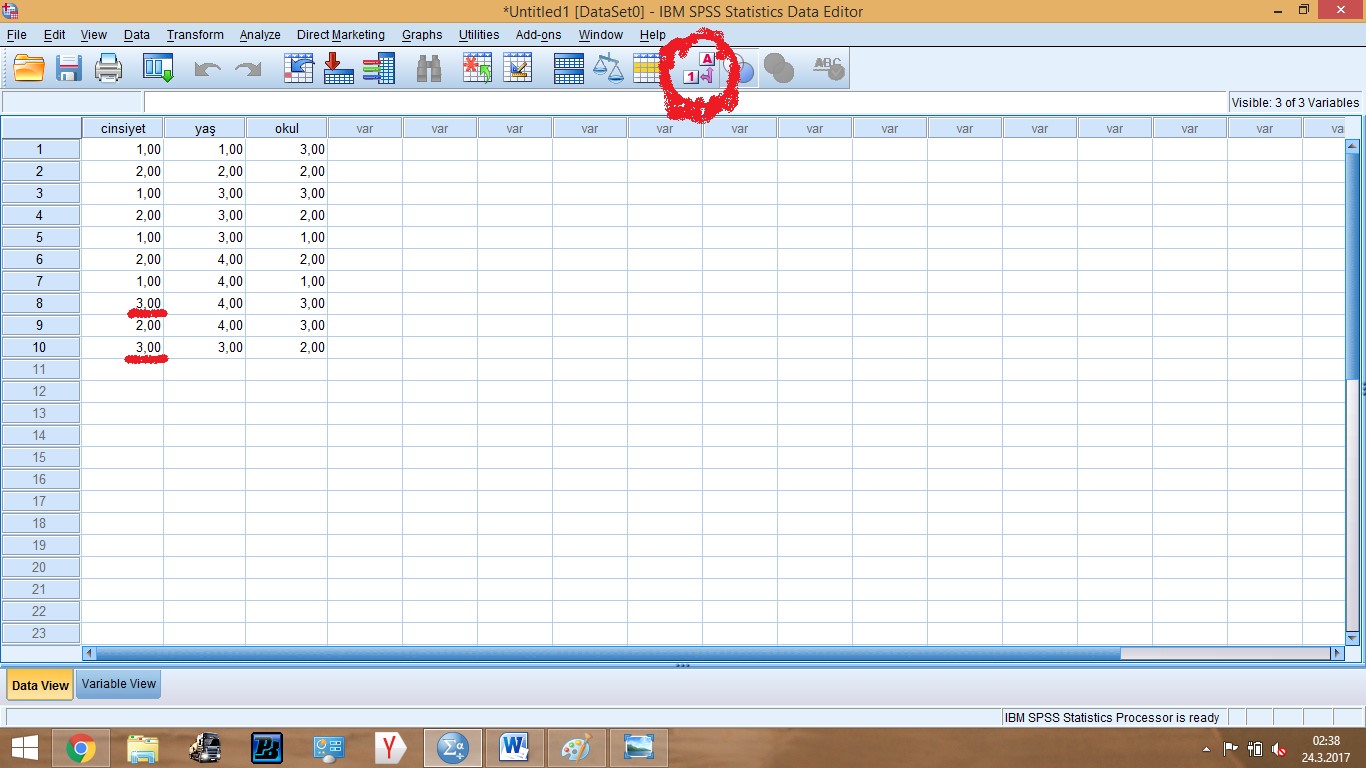1366x768 pixels.
Task: Open data document folder icon
Action: click(30, 68)
